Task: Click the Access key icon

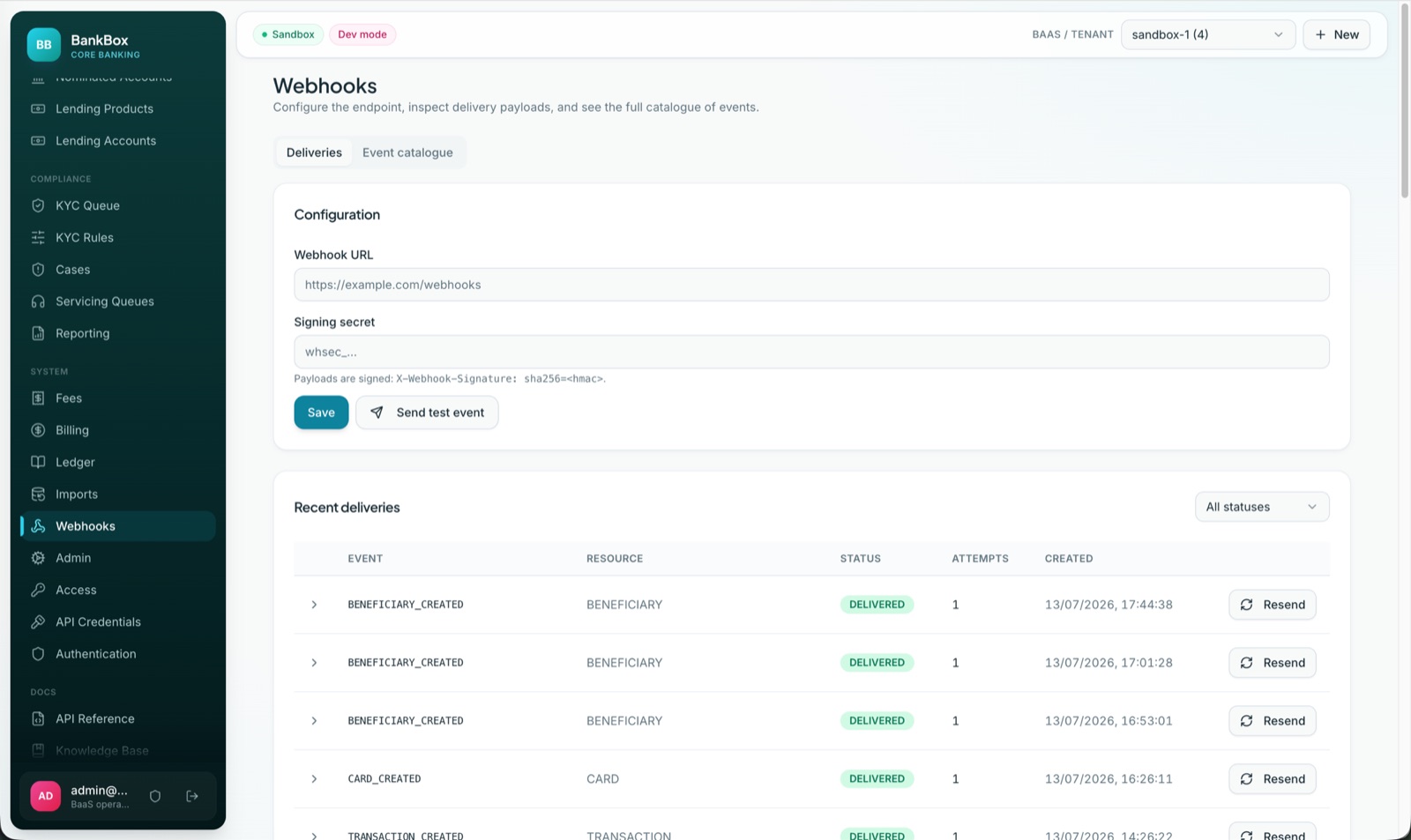Action: [38, 591]
